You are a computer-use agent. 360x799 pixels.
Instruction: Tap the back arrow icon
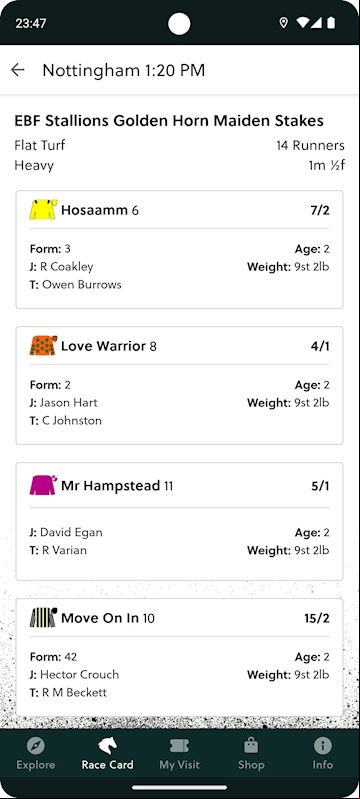[x=18, y=70]
